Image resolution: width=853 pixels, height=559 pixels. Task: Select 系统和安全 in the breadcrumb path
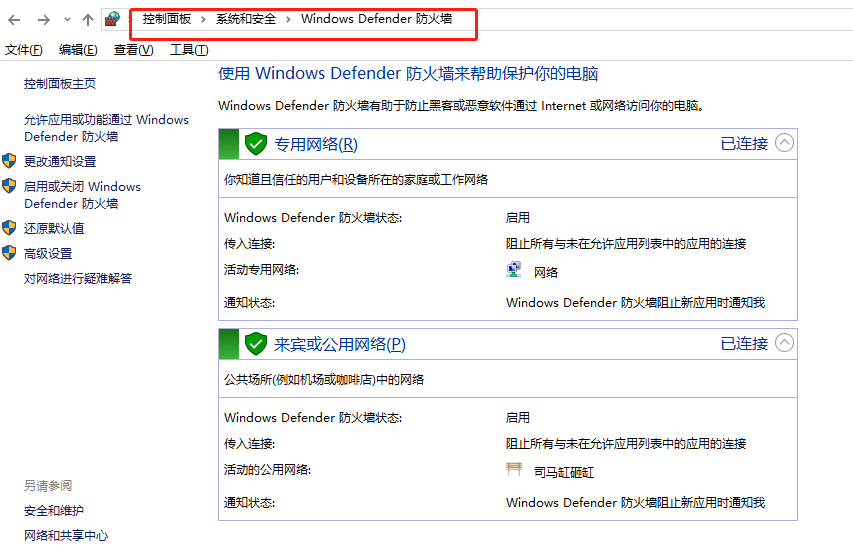[x=246, y=19]
